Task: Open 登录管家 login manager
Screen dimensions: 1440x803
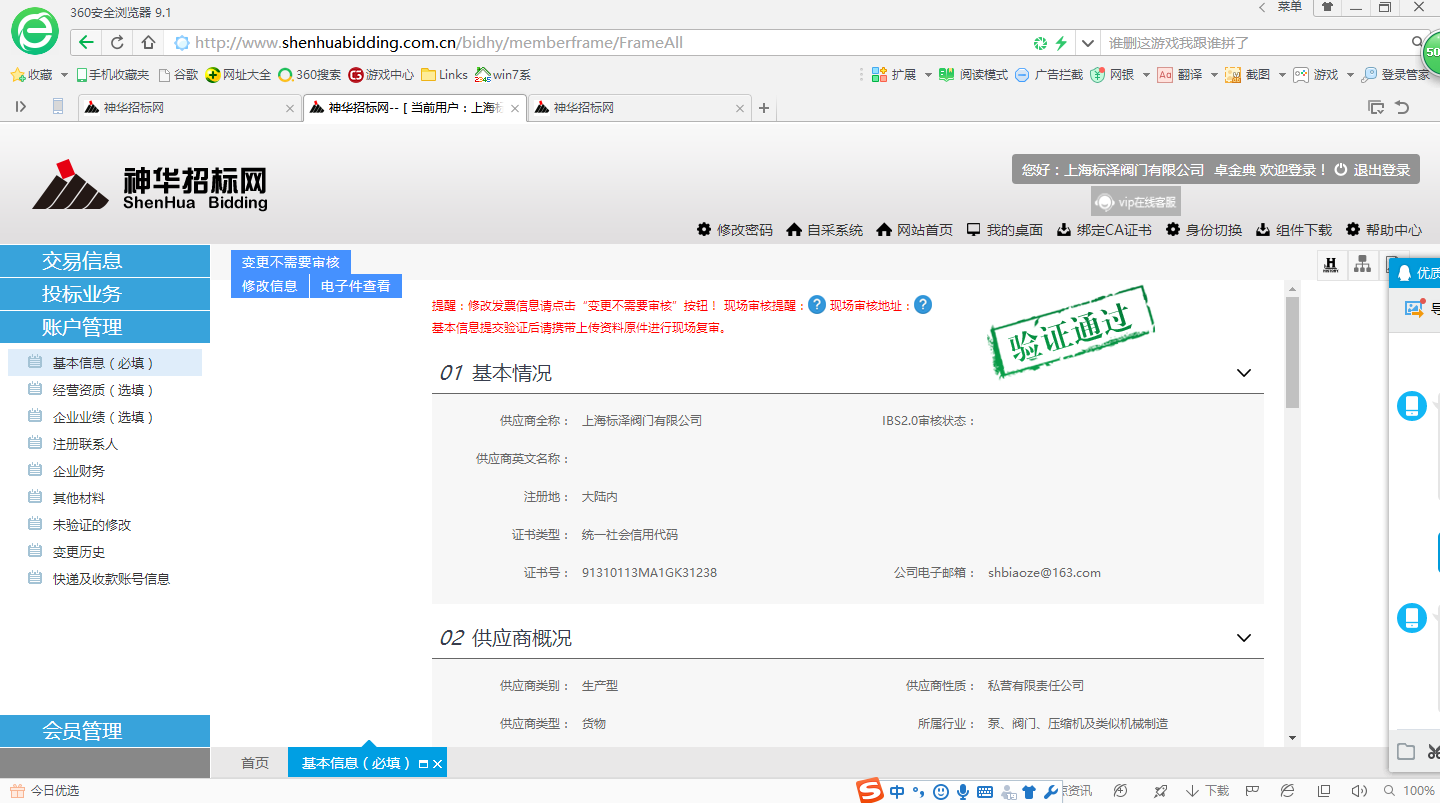Action: tap(1396, 75)
